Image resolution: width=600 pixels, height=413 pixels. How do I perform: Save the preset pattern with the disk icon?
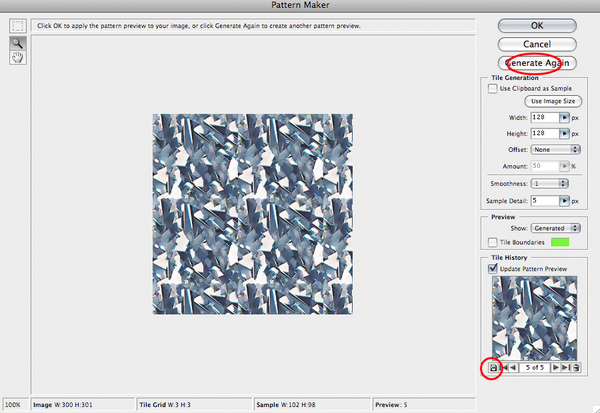(x=493, y=368)
